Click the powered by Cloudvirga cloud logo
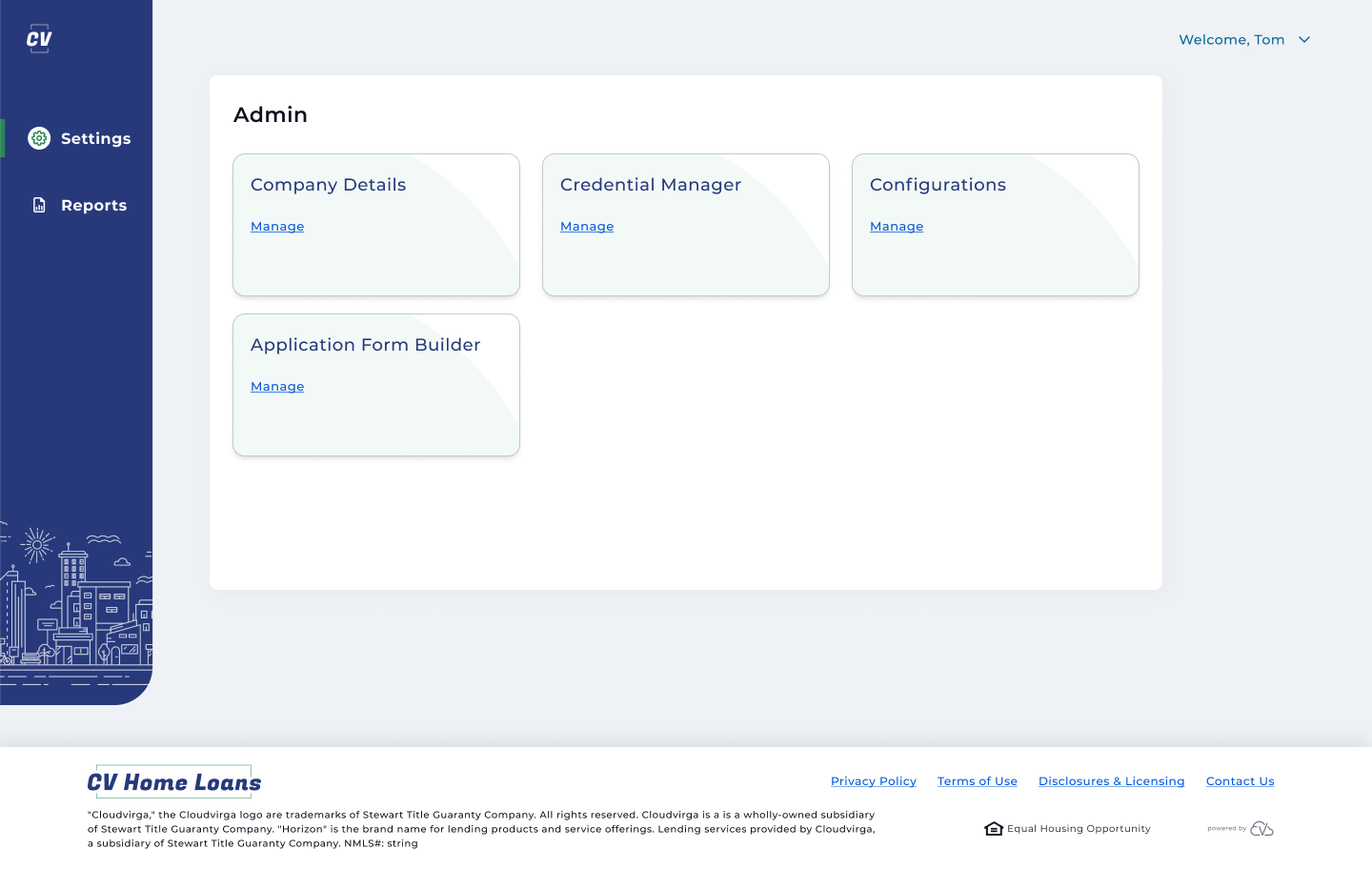The height and width of the screenshot is (869, 1372). [x=1261, y=829]
